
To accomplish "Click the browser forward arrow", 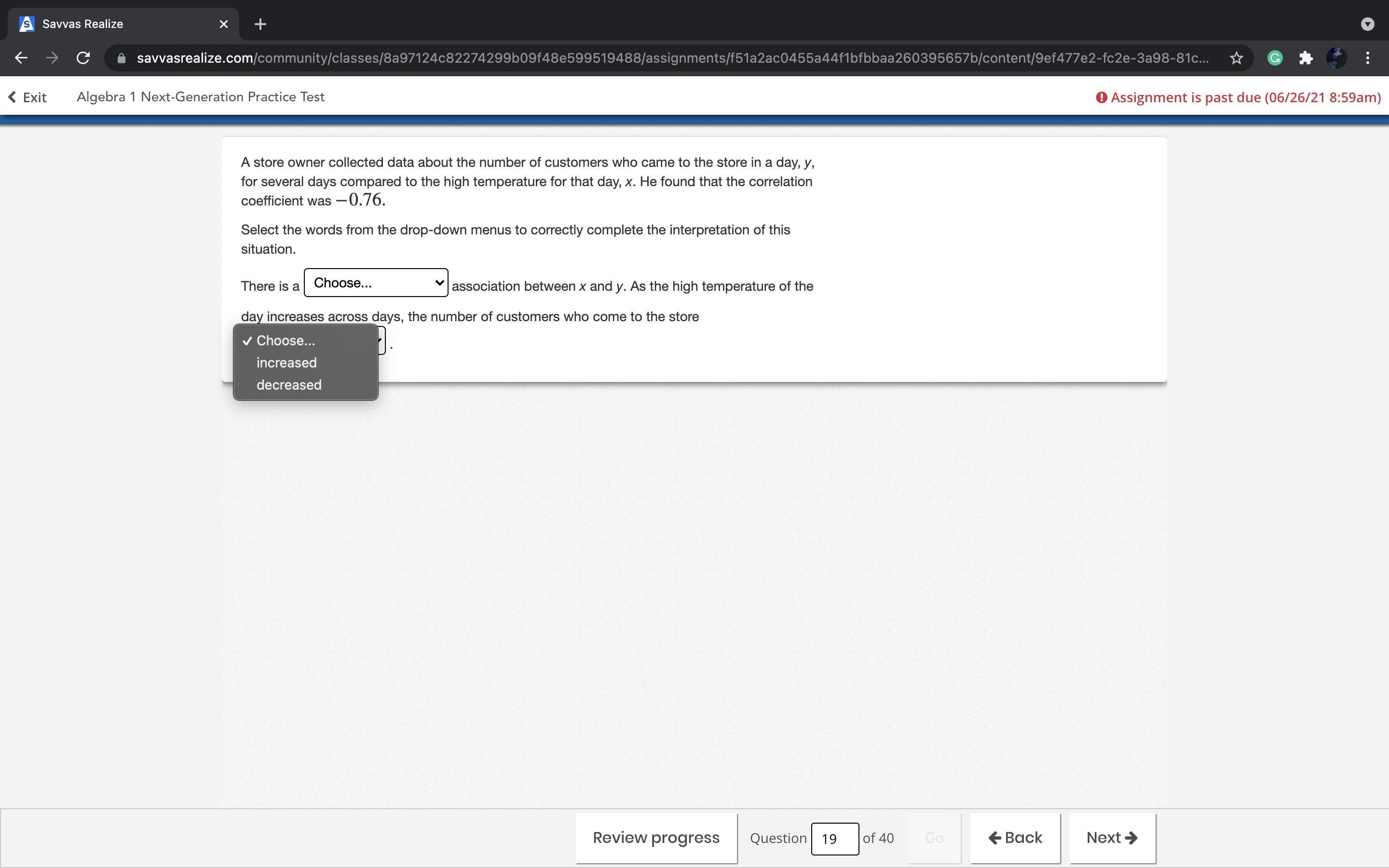I will pyautogui.click(x=52, y=58).
